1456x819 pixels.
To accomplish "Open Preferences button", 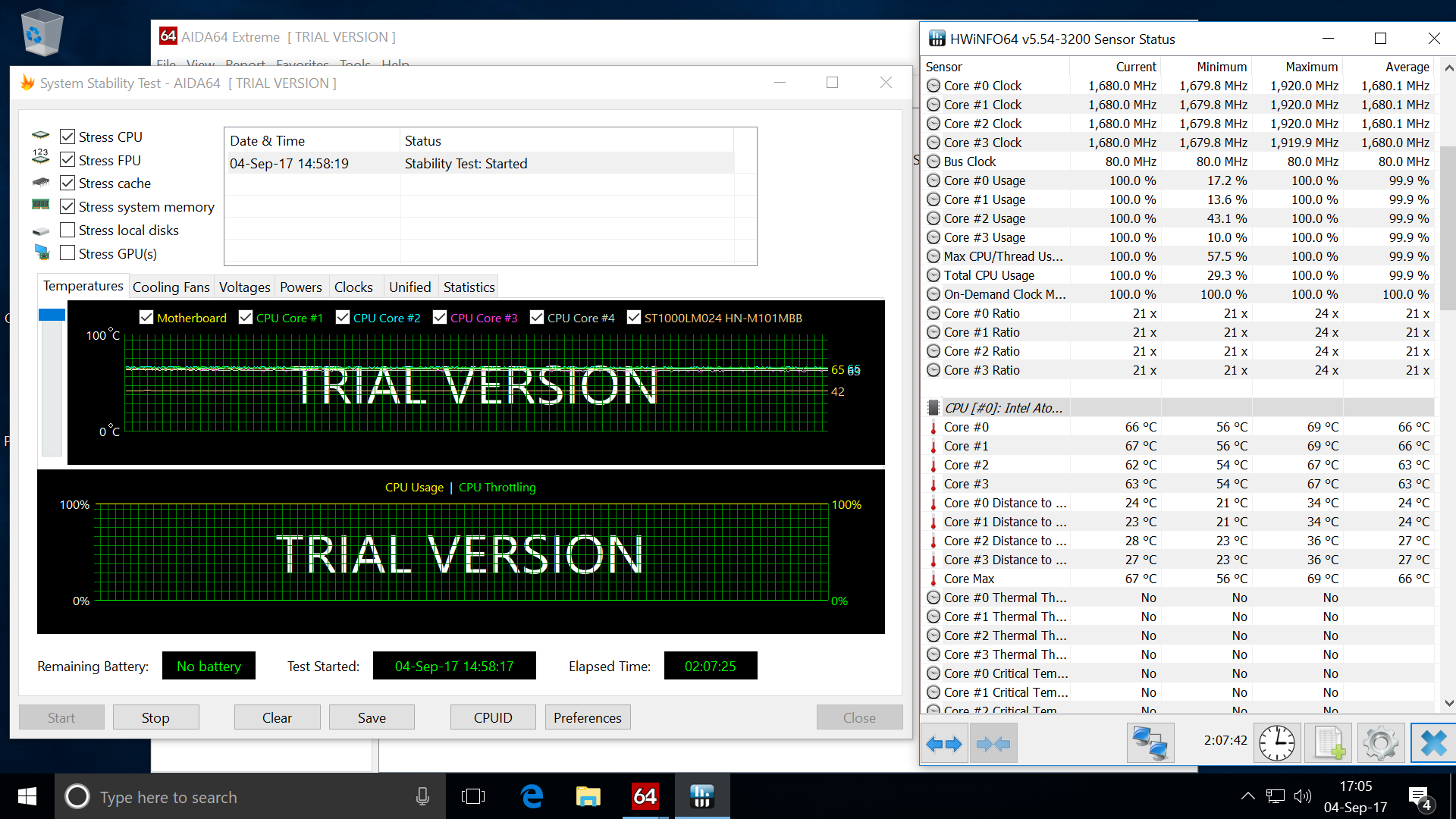I will point(588,717).
